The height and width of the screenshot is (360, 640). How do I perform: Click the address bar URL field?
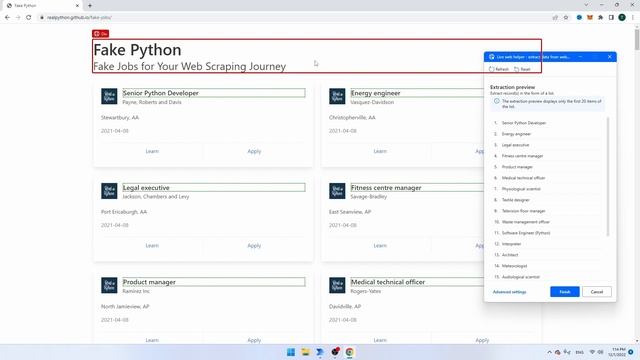point(294,18)
